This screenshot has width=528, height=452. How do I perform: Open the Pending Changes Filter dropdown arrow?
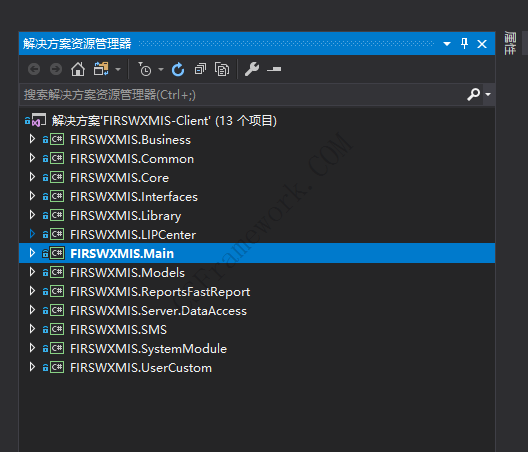click(161, 70)
